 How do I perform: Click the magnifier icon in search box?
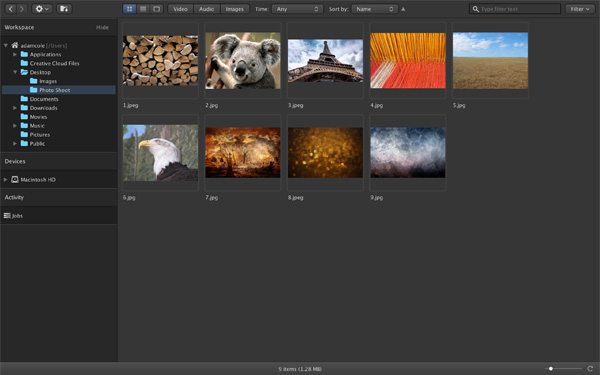tap(475, 9)
